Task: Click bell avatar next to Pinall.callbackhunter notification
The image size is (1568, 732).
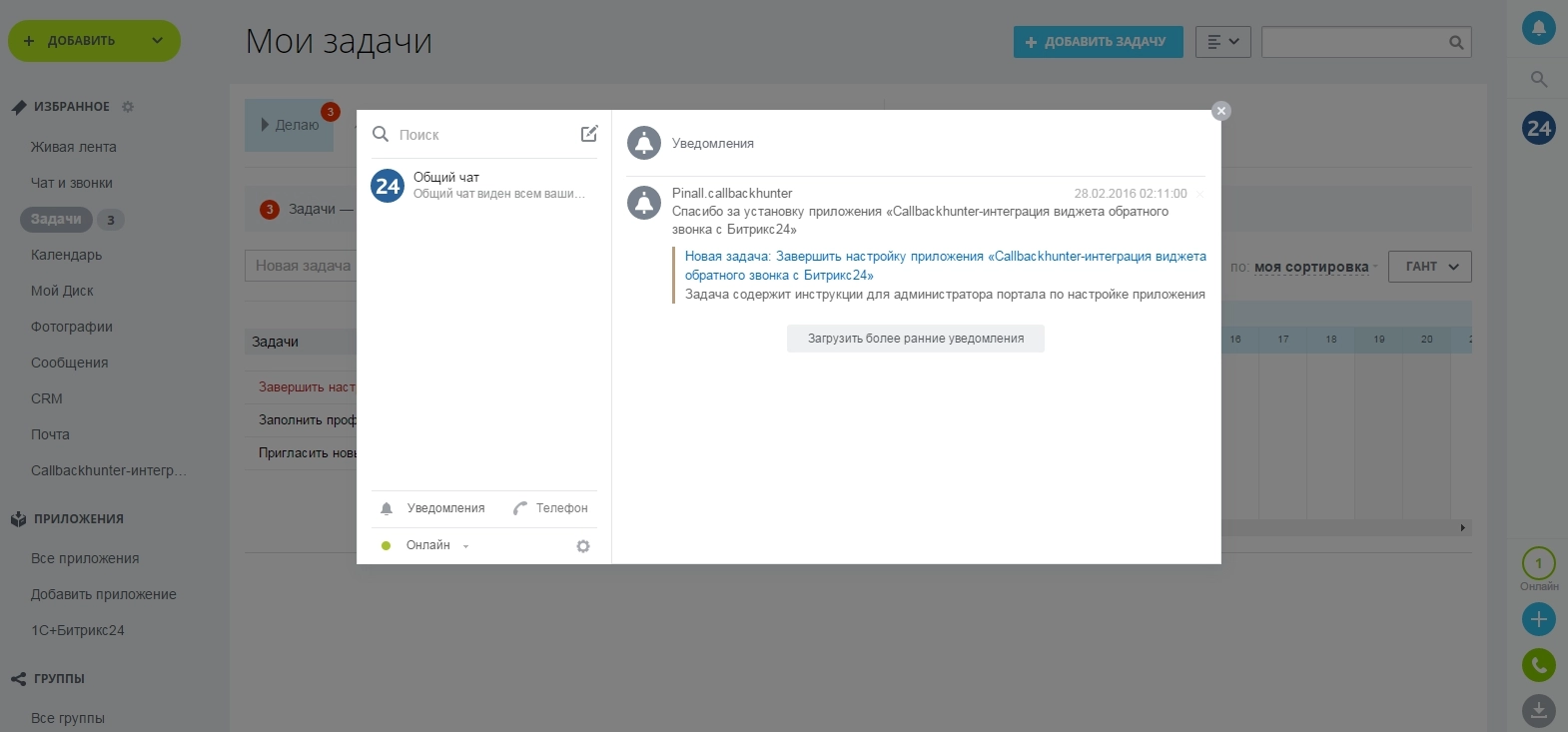Action: [x=644, y=203]
